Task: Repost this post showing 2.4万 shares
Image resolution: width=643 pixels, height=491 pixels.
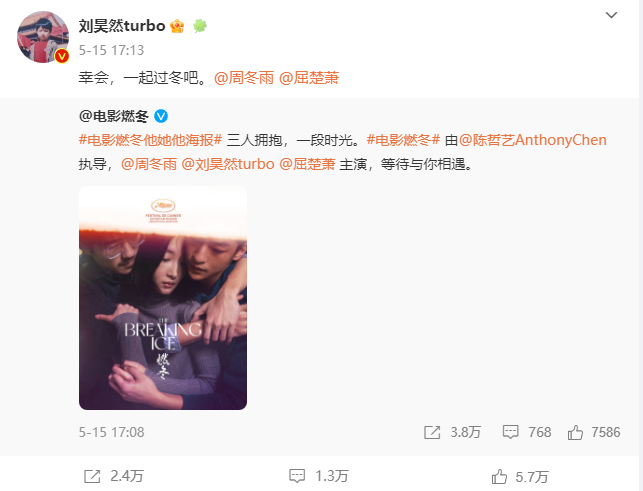Action: click(x=114, y=476)
